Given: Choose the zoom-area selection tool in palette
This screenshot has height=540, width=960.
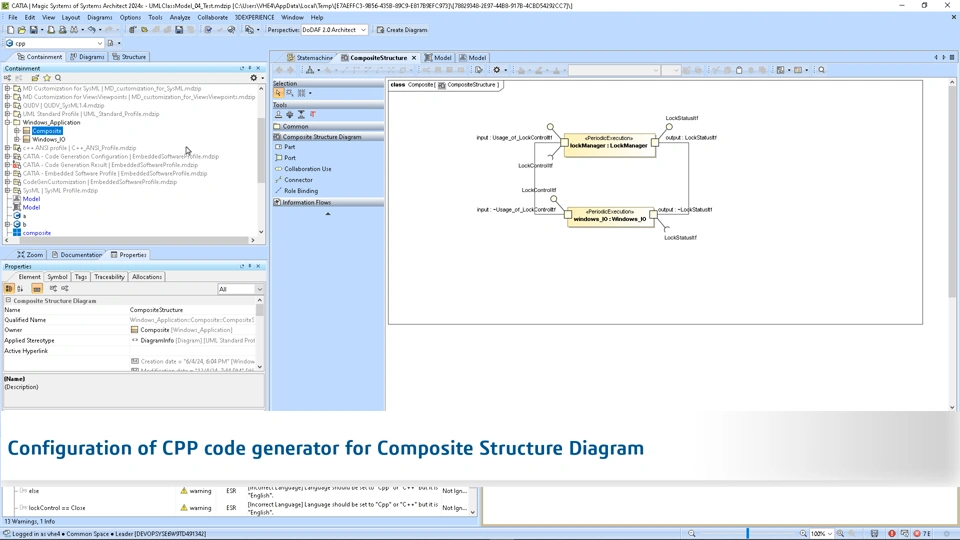Looking at the screenshot, I should pyautogui.click(x=290, y=93).
